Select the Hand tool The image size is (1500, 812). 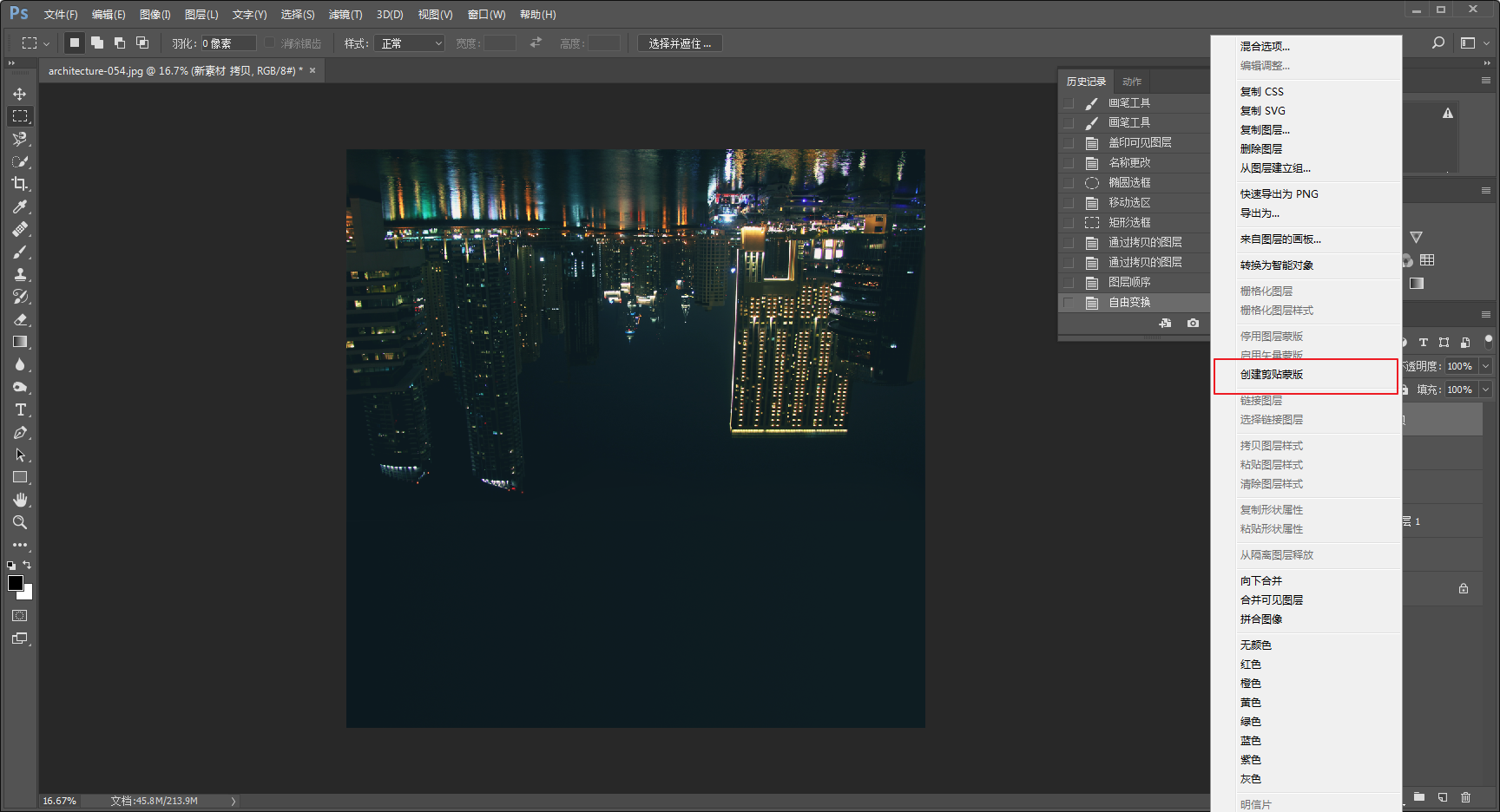point(20,500)
